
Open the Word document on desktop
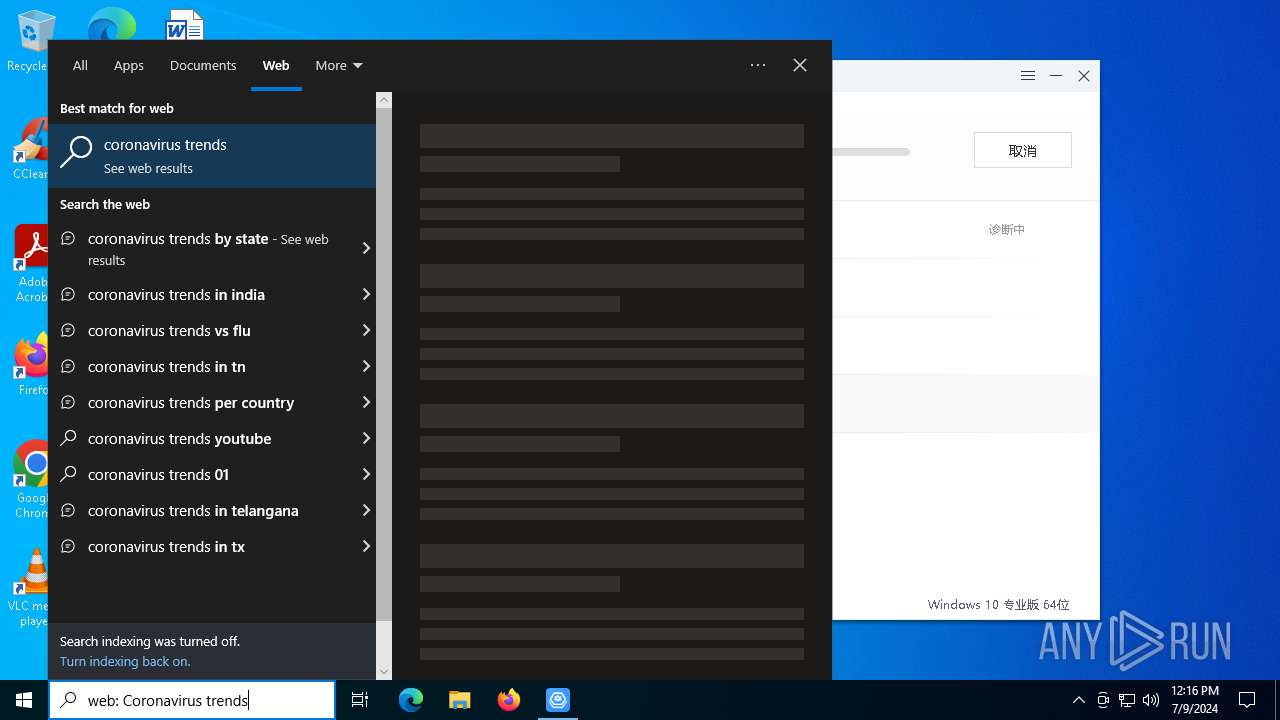tap(185, 24)
